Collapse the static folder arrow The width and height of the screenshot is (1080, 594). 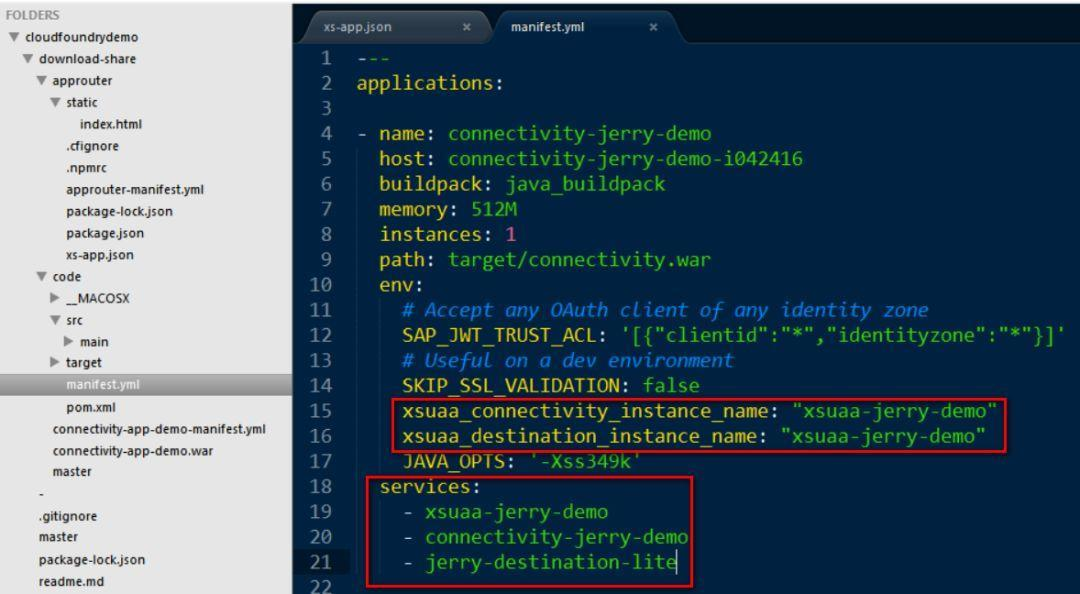click(55, 102)
